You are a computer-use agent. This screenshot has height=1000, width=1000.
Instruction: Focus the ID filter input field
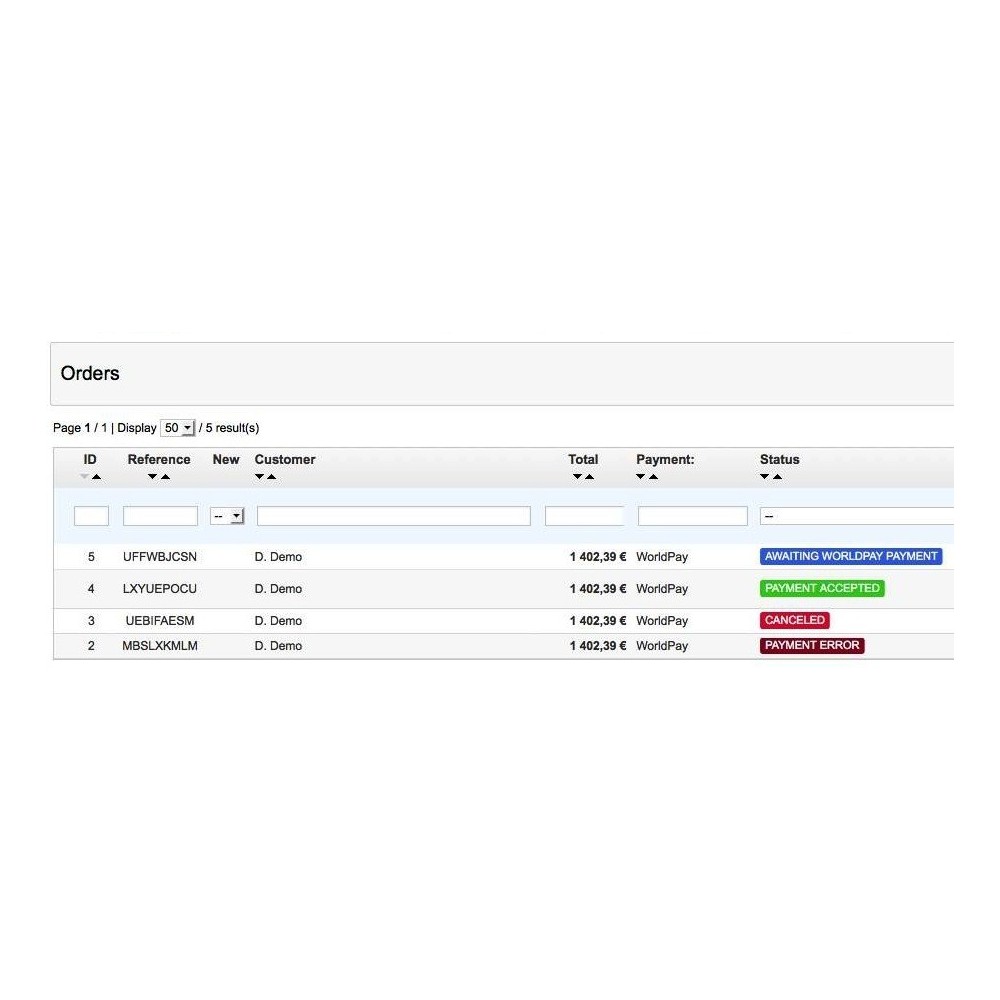click(91, 516)
